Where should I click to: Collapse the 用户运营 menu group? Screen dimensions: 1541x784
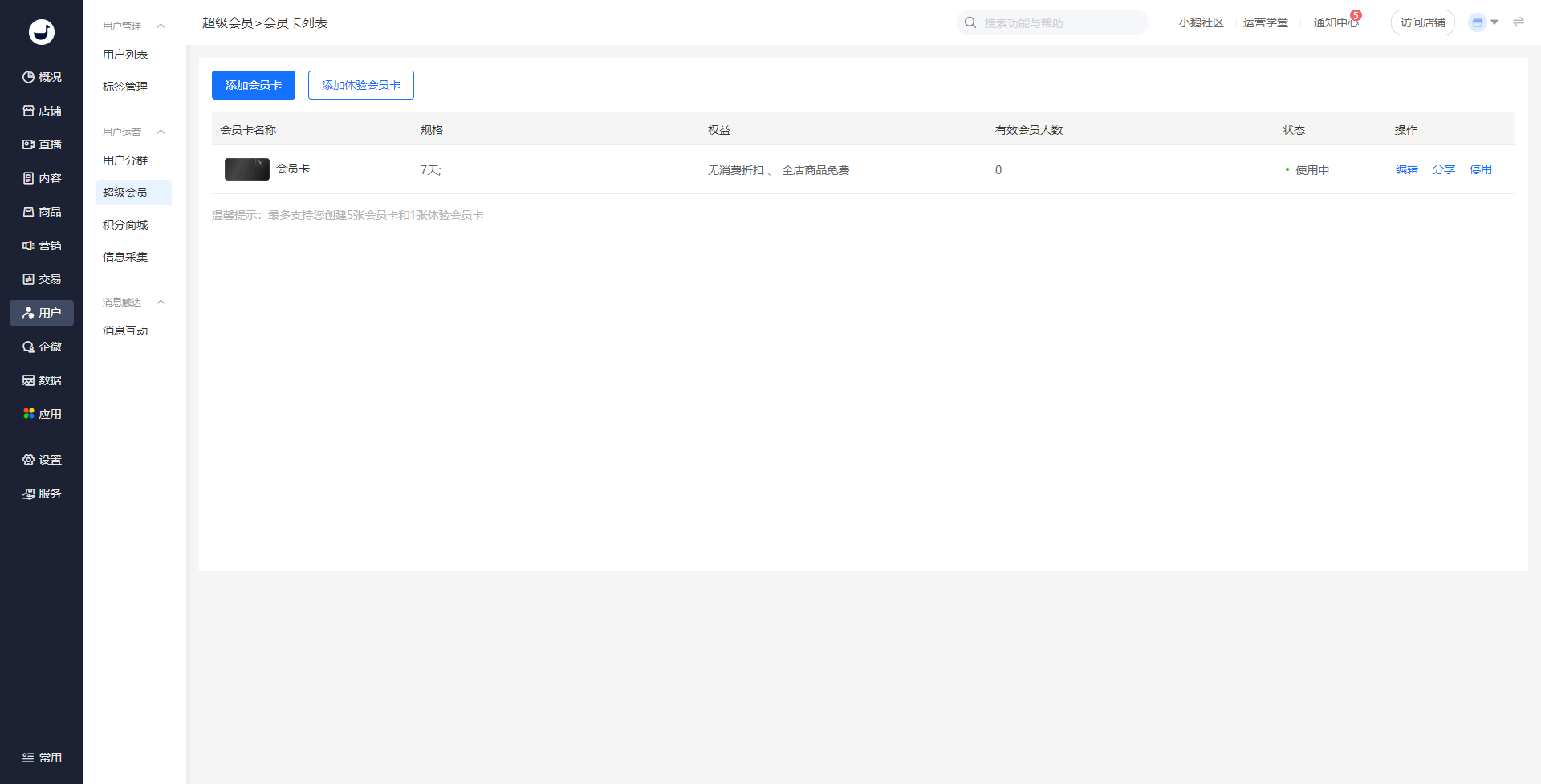[161, 132]
